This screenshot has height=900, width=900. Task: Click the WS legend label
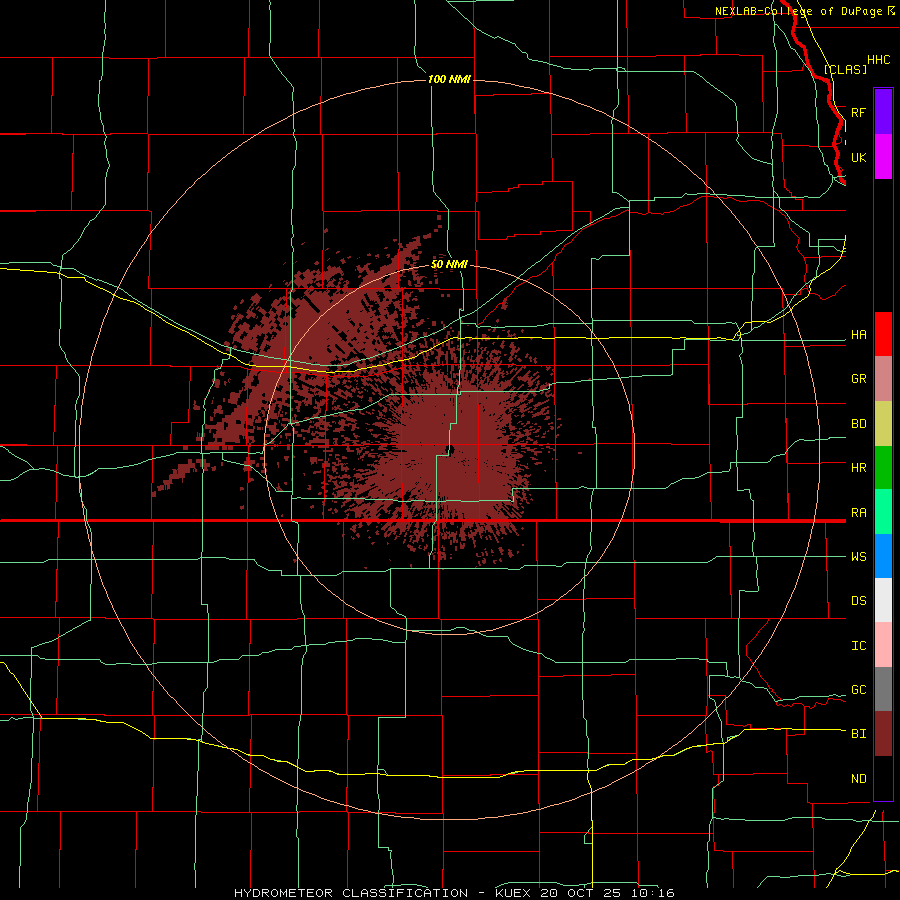click(x=859, y=557)
